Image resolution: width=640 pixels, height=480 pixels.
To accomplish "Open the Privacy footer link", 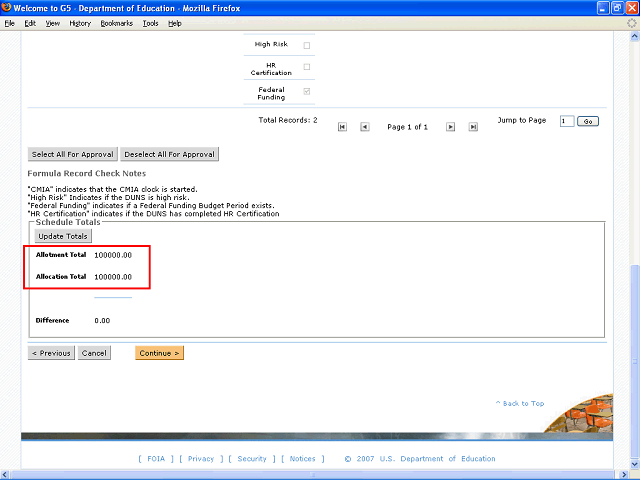I will pos(201,459).
